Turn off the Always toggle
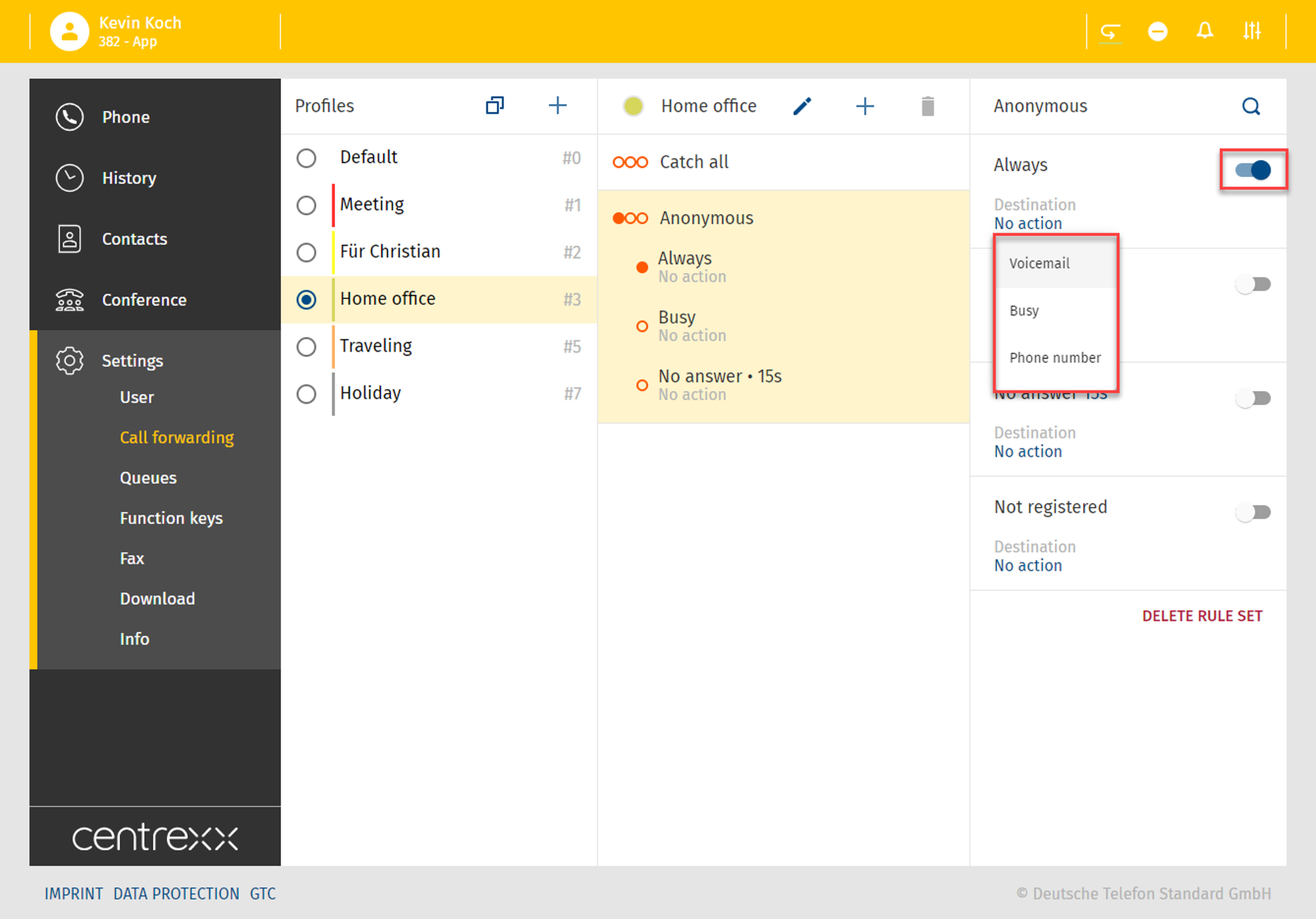 coord(1253,170)
